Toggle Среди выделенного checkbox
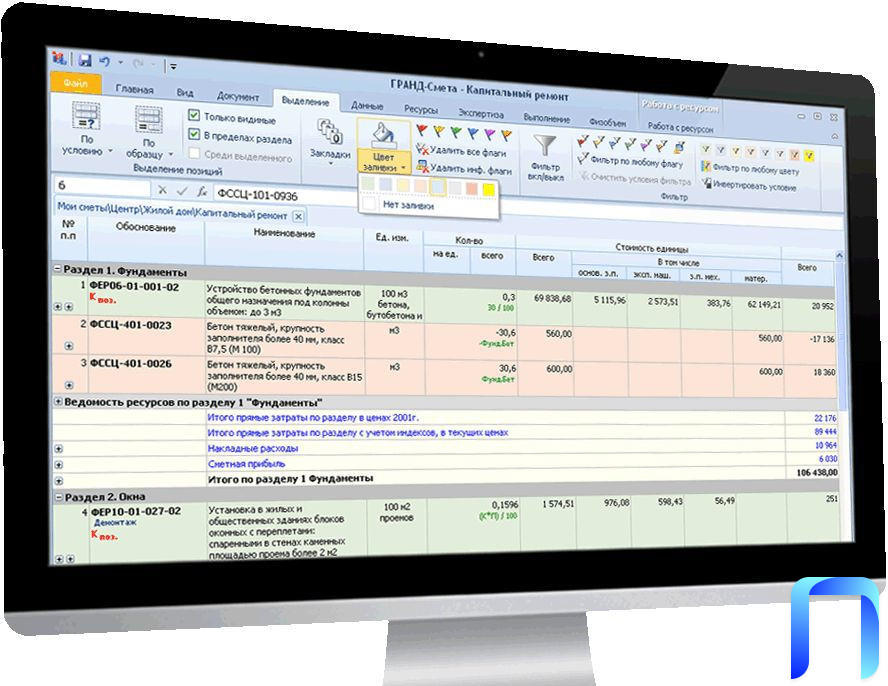The image size is (888, 686). (x=194, y=153)
